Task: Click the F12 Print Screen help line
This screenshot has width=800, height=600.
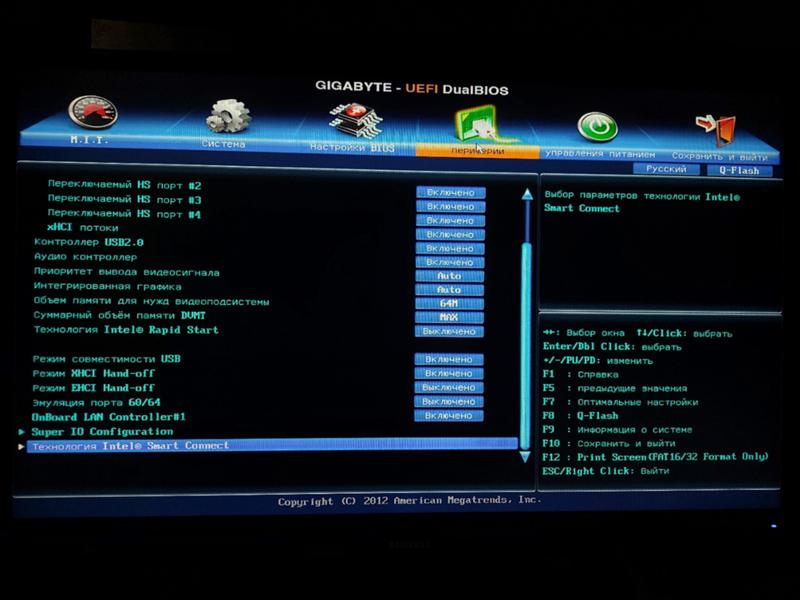Action: (656, 457)
